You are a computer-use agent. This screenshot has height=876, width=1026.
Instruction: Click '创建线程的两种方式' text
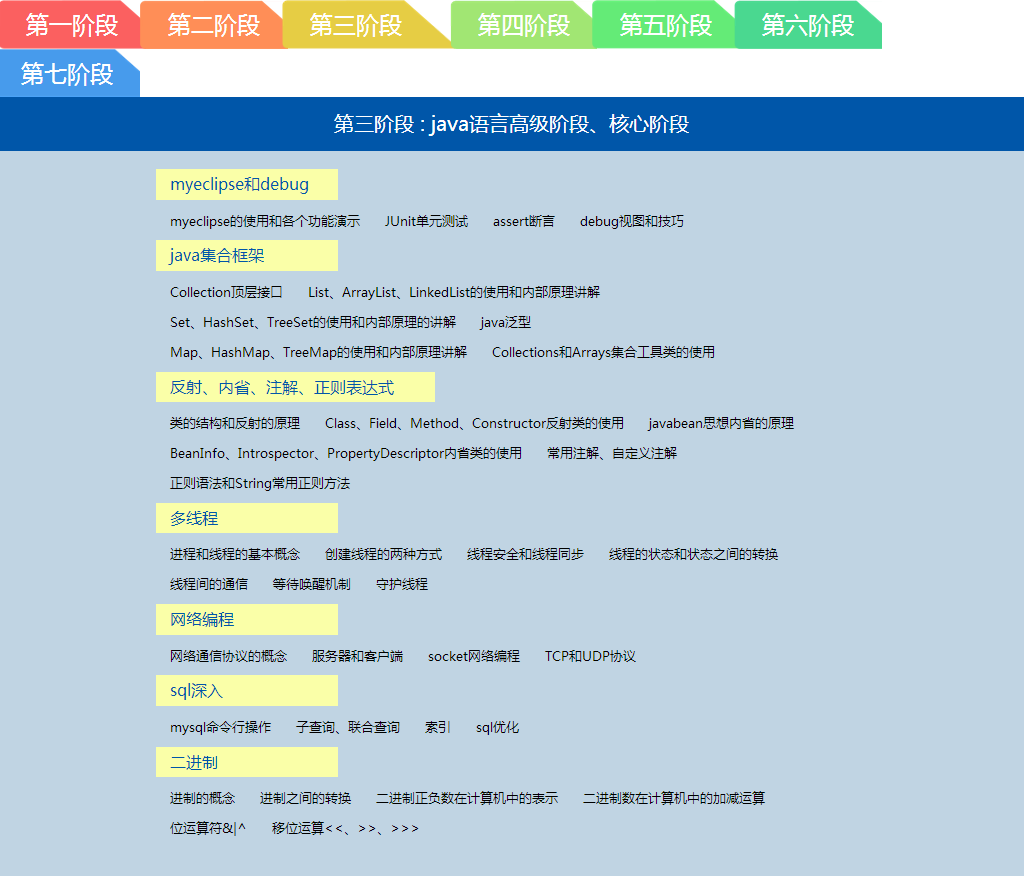[383, 554]
